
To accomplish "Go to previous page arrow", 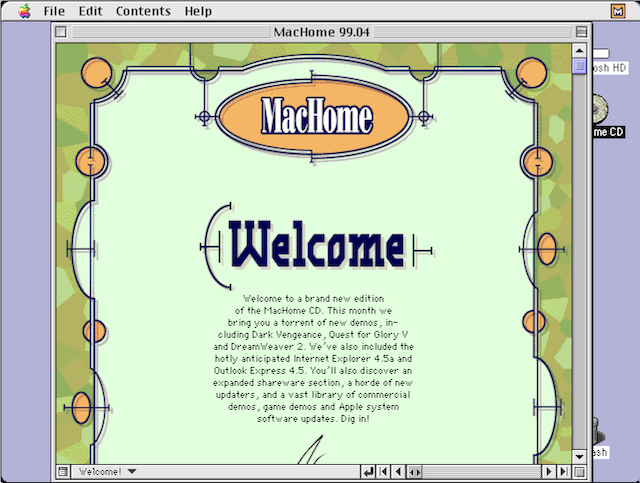I will [398, 472].
